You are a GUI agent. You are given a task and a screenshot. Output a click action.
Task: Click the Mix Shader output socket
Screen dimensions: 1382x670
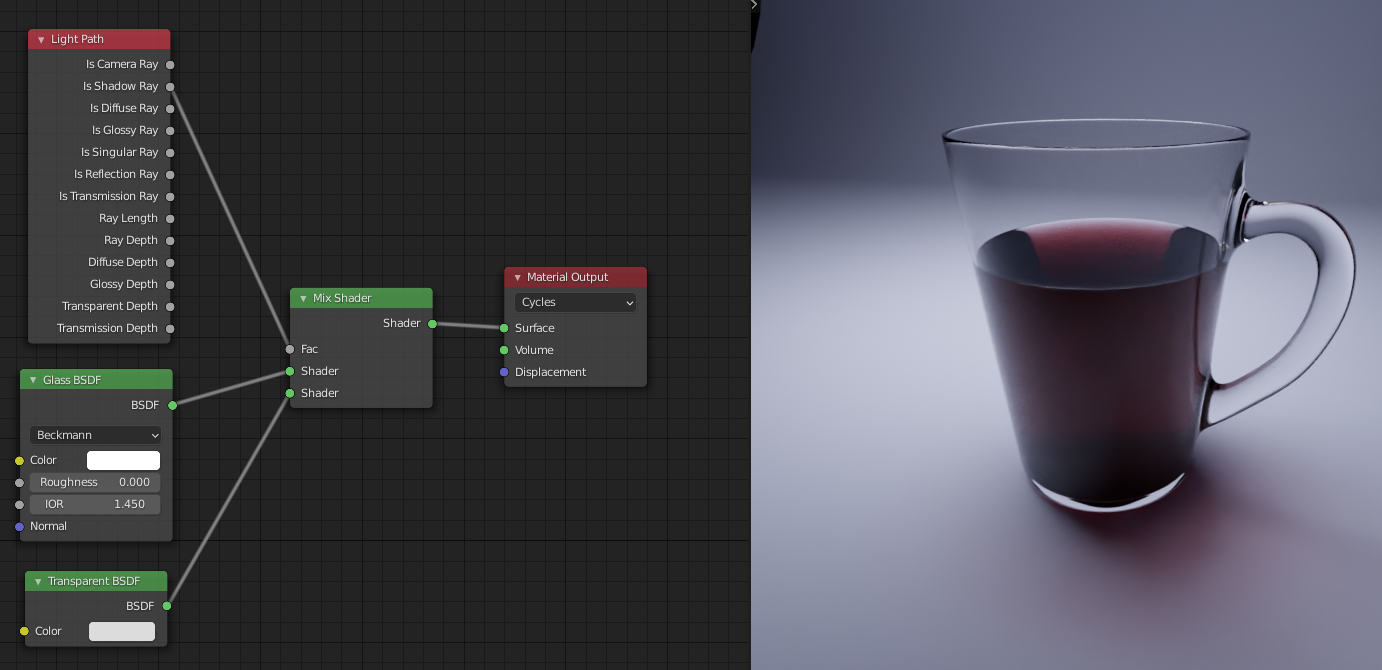tap(432, 324)
